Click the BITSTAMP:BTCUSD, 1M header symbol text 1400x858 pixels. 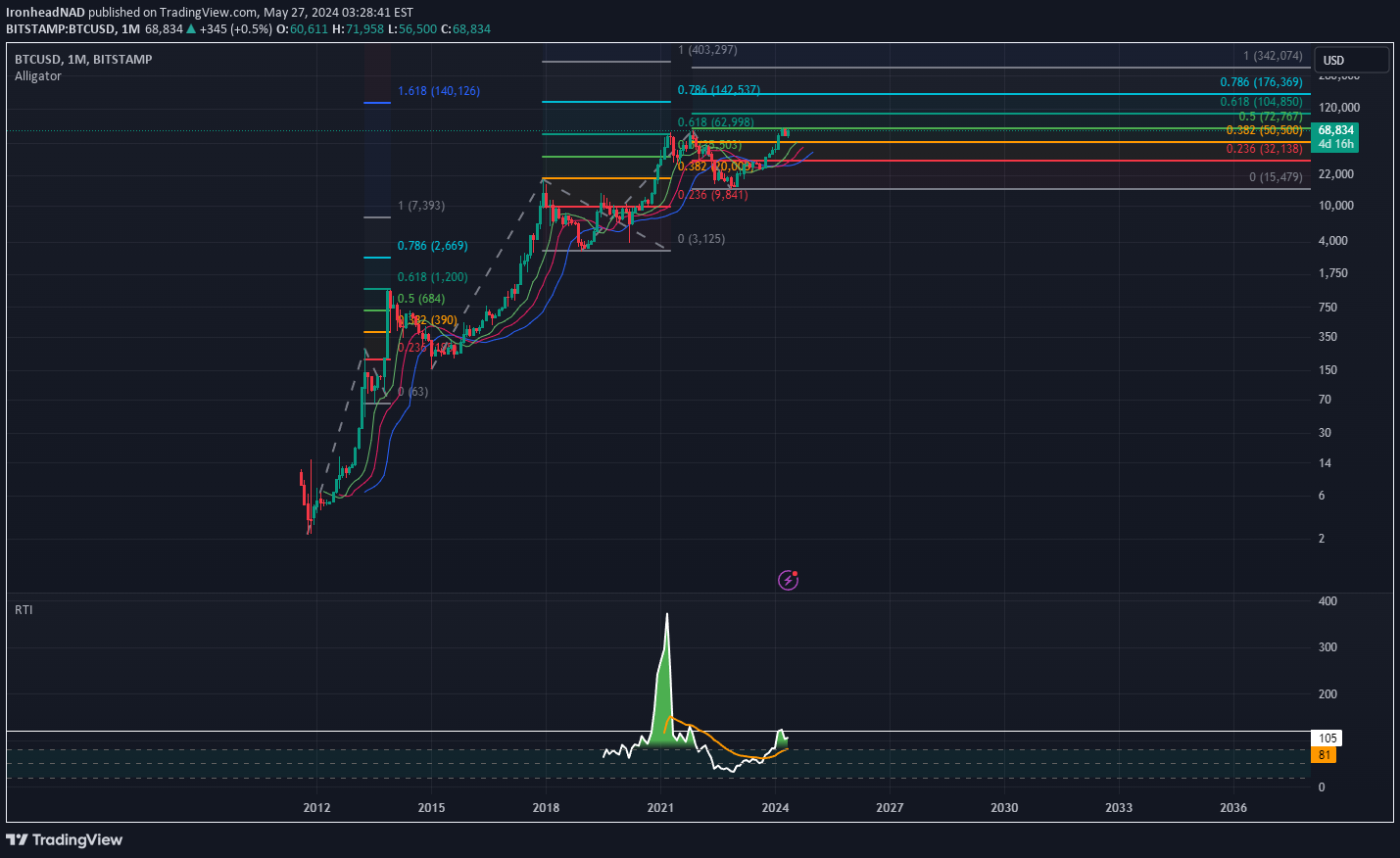pyautogui.click(x=73, y=28)
